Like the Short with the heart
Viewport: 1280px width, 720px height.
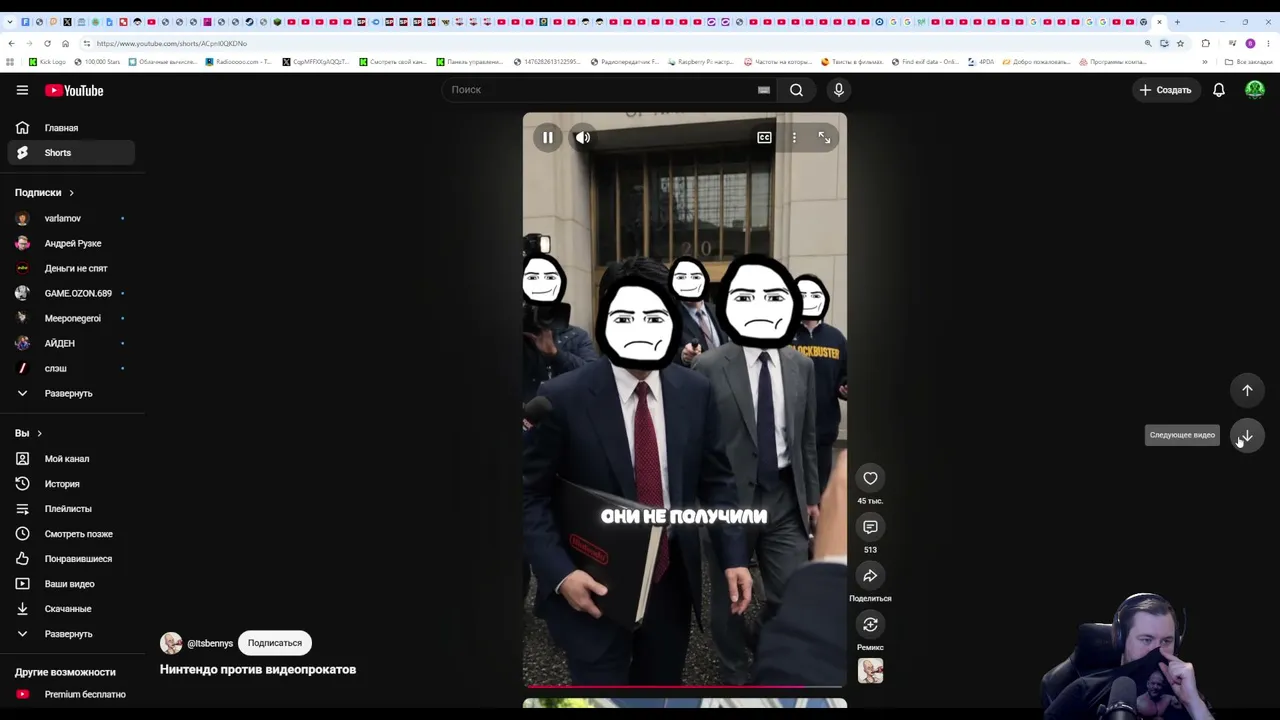pos(870,478)
